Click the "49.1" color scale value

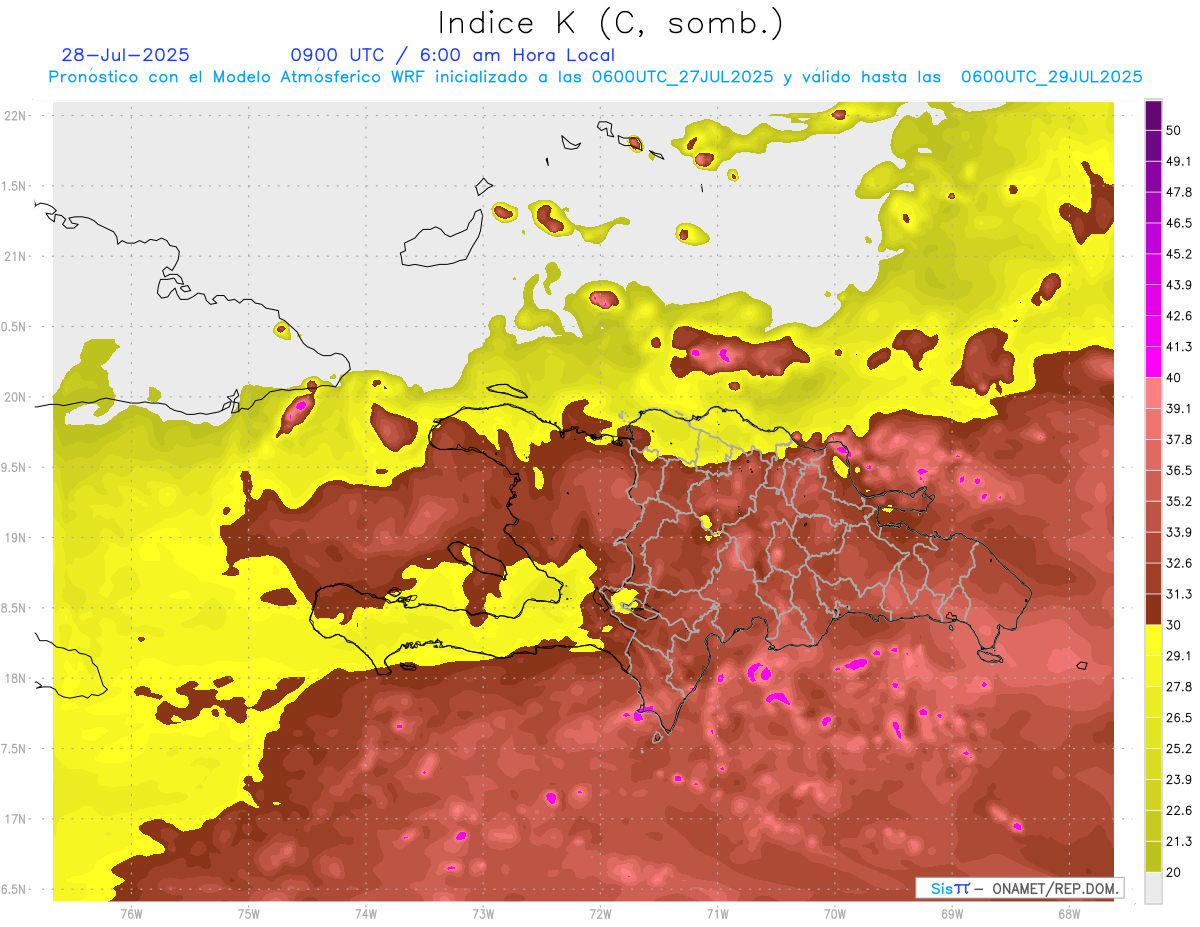pyautogui.click(x=1178, y=161)
